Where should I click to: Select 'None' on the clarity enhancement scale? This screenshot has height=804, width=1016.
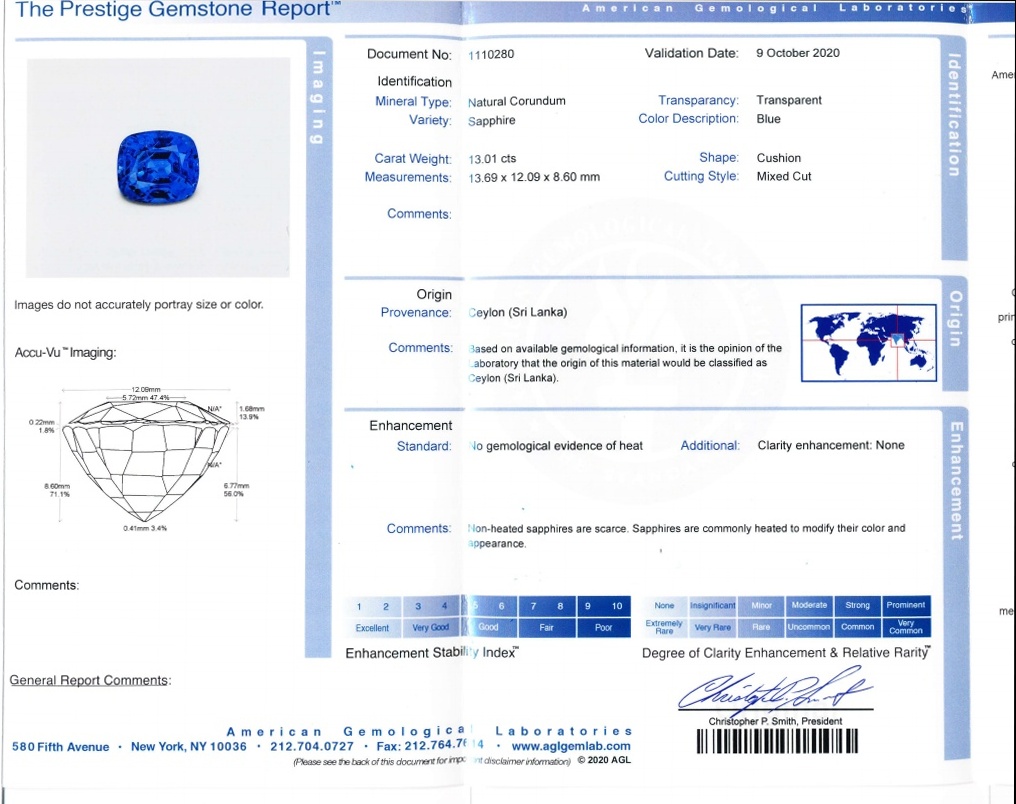click(x=665, y=605)
